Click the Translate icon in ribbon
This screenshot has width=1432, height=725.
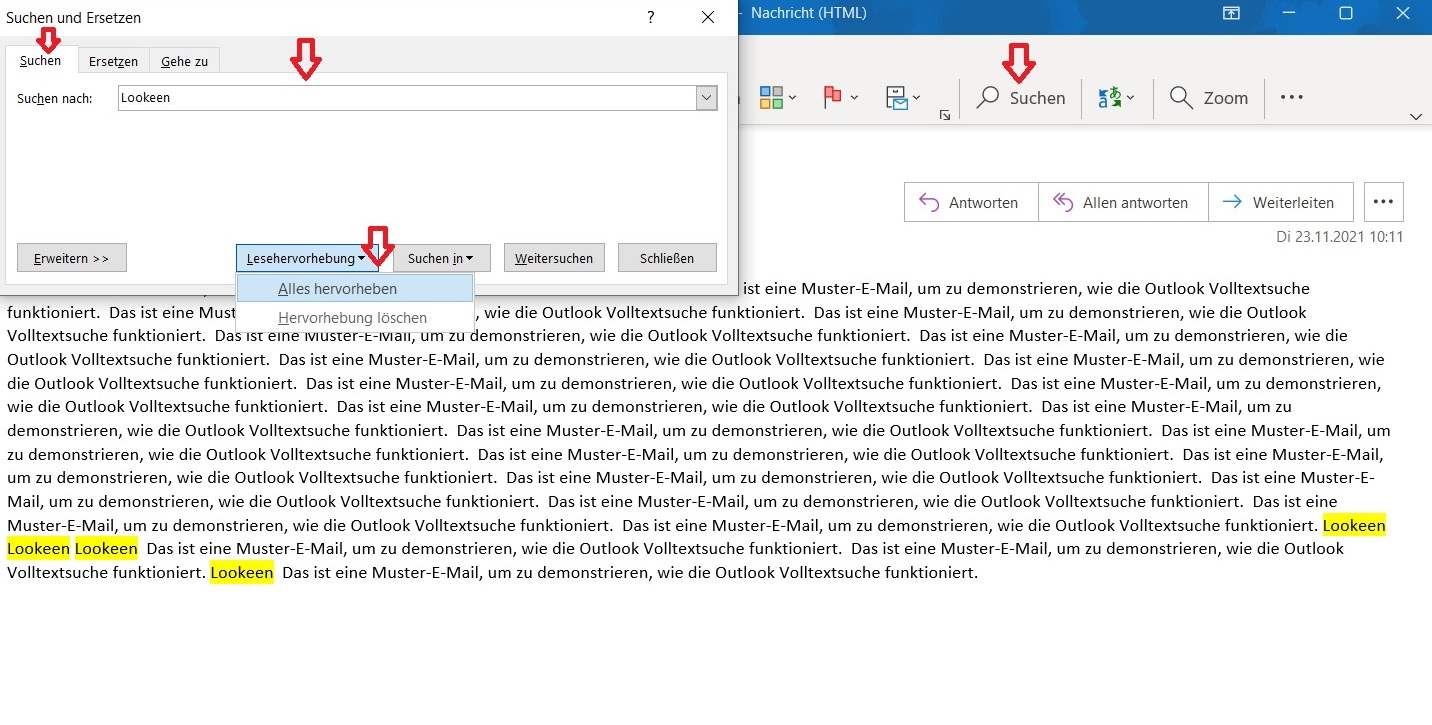(x=1109, y=97)
